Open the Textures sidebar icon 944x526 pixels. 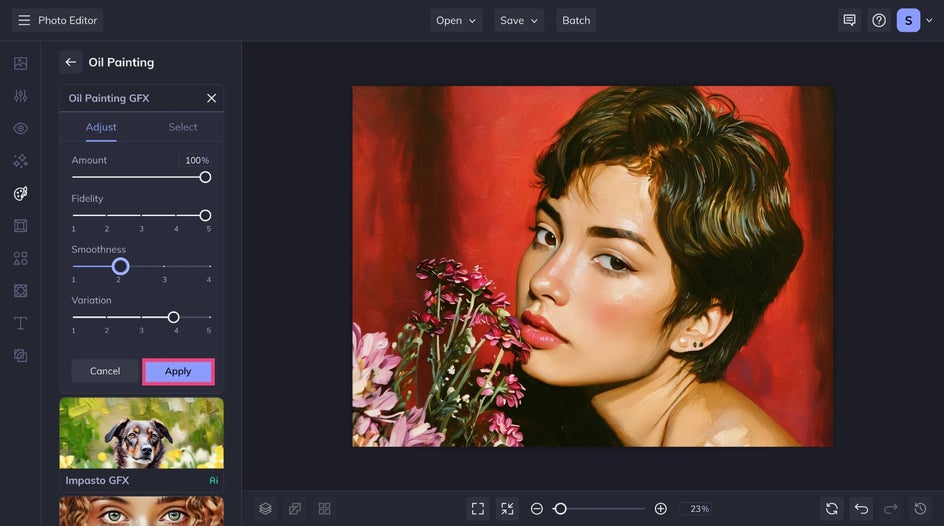pyautogui.click(x=20, y=291)
